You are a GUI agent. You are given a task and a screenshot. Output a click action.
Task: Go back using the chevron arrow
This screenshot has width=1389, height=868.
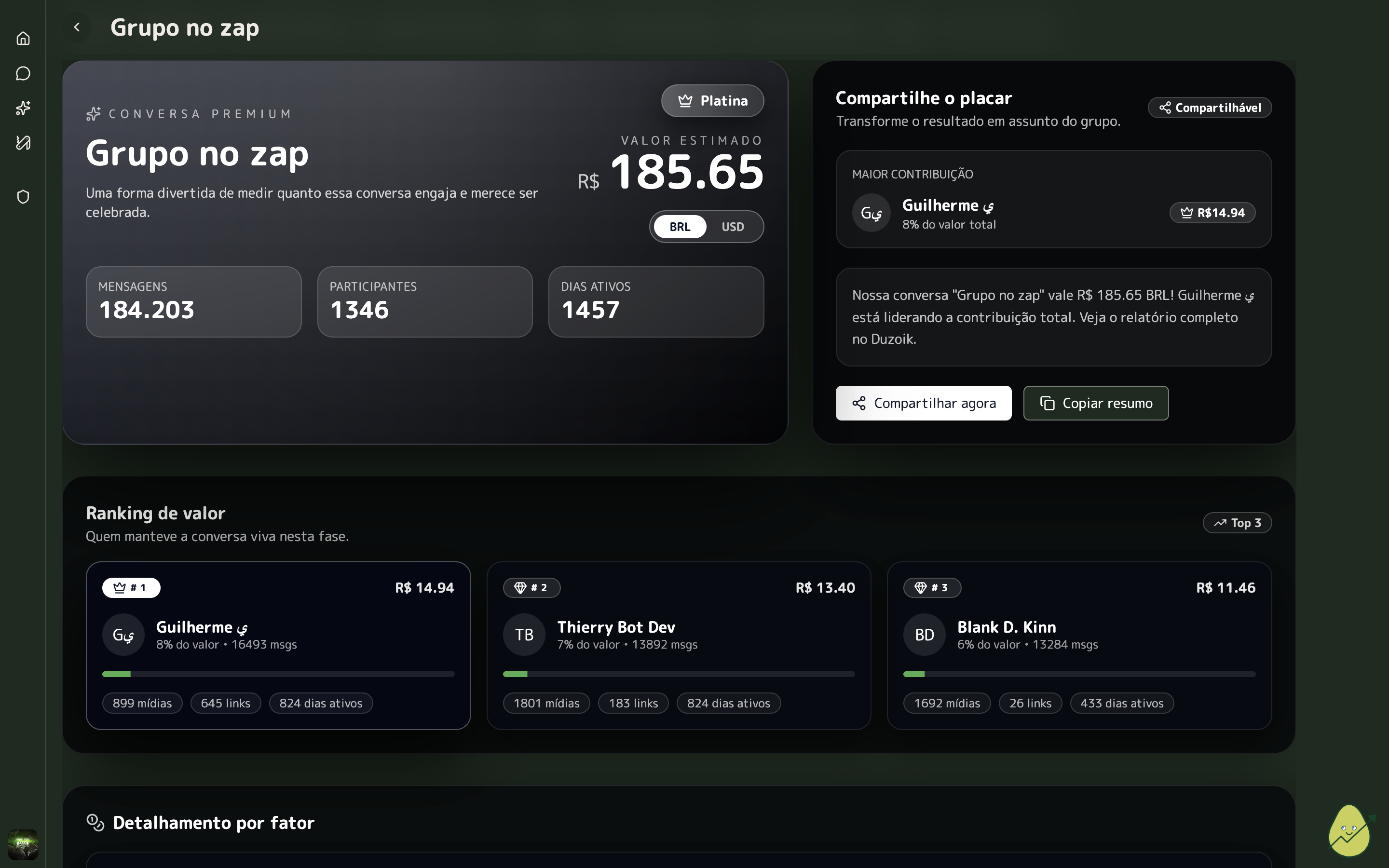[x=77, y=27]
